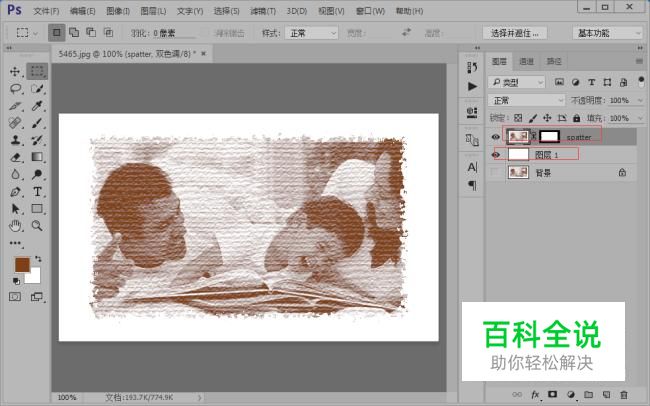
Task: Select the Horizontal Type tool
Action: [x=37, y=192]
